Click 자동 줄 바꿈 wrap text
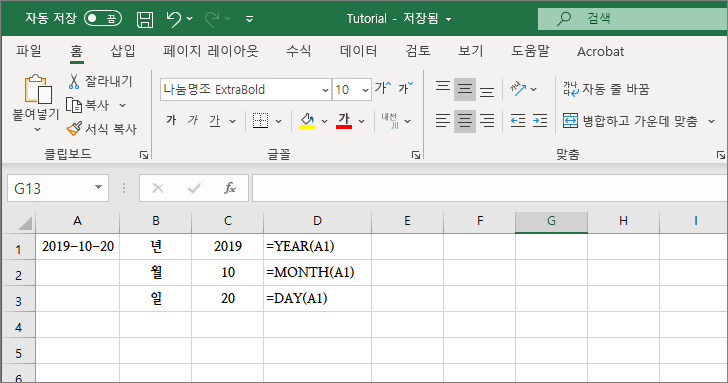 pyautogui.click(x=606, y=89)
